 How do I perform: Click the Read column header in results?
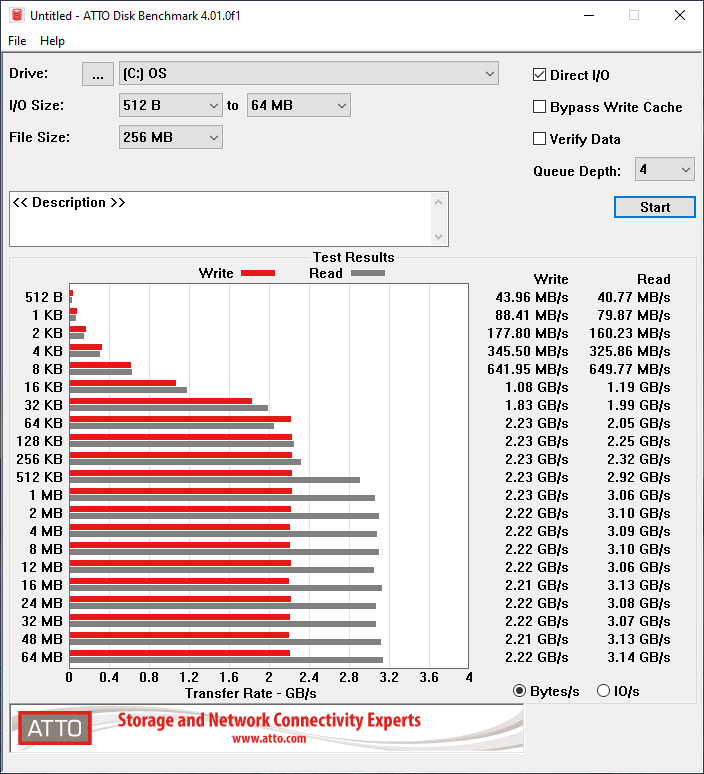654,279
